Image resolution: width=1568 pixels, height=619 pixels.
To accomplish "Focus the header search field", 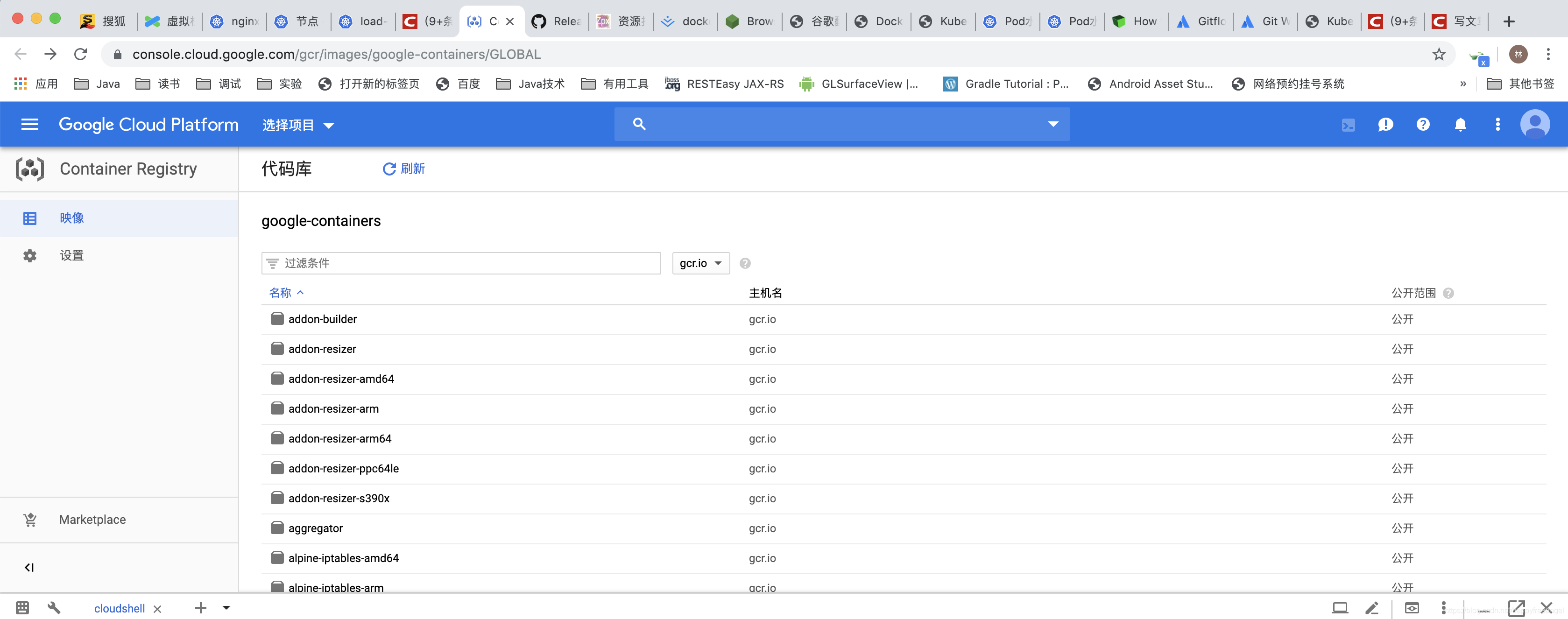I will (x=842, y=124).
